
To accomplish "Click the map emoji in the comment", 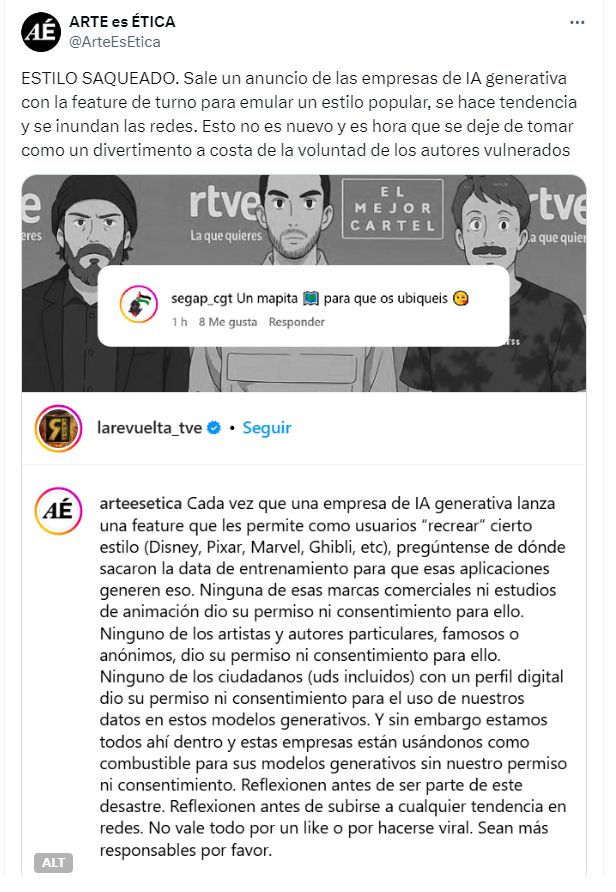I will [x=311, y=299].
